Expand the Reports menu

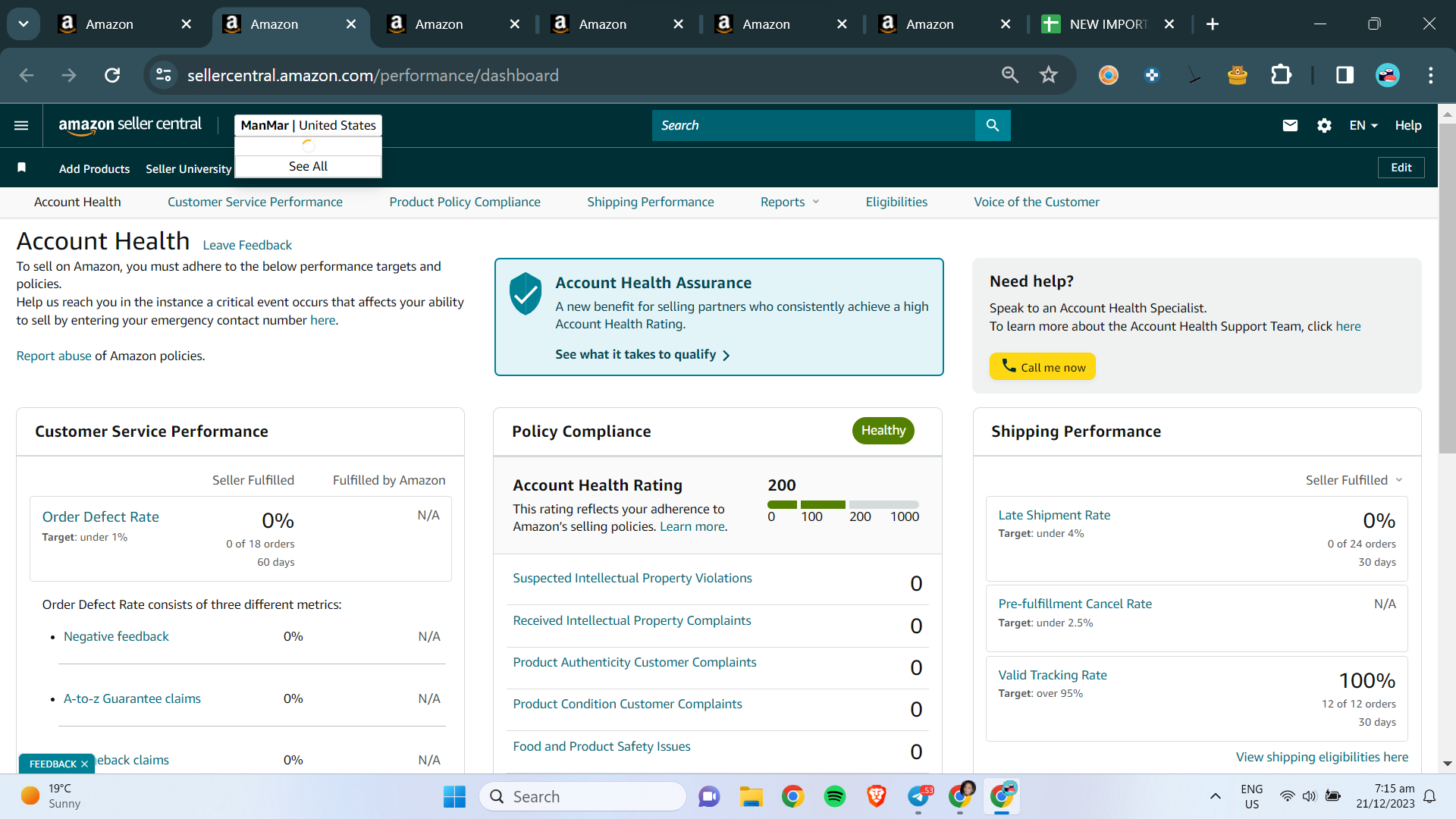coord(789,202)
